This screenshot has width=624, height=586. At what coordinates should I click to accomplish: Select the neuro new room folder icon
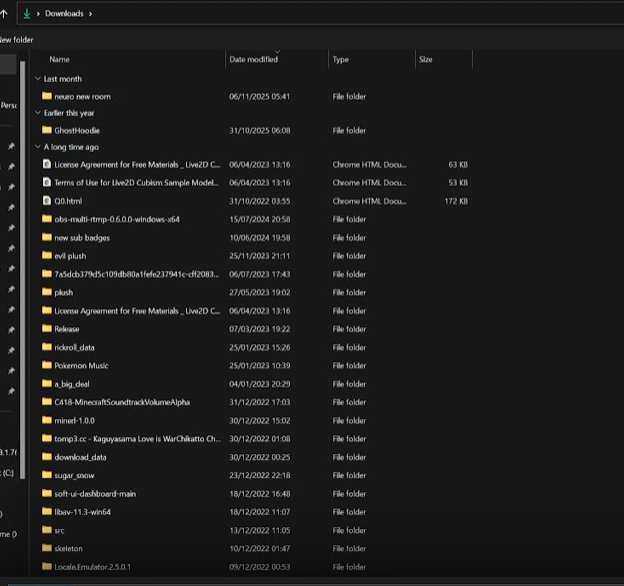click(x=46, y=96)
